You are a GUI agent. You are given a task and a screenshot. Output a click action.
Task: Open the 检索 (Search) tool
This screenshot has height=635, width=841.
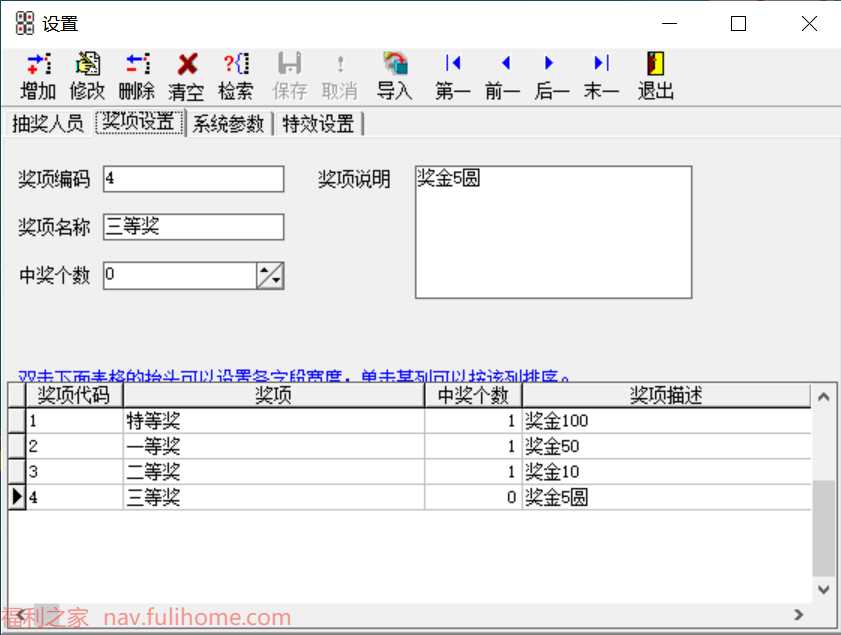[x=236, y=66]
